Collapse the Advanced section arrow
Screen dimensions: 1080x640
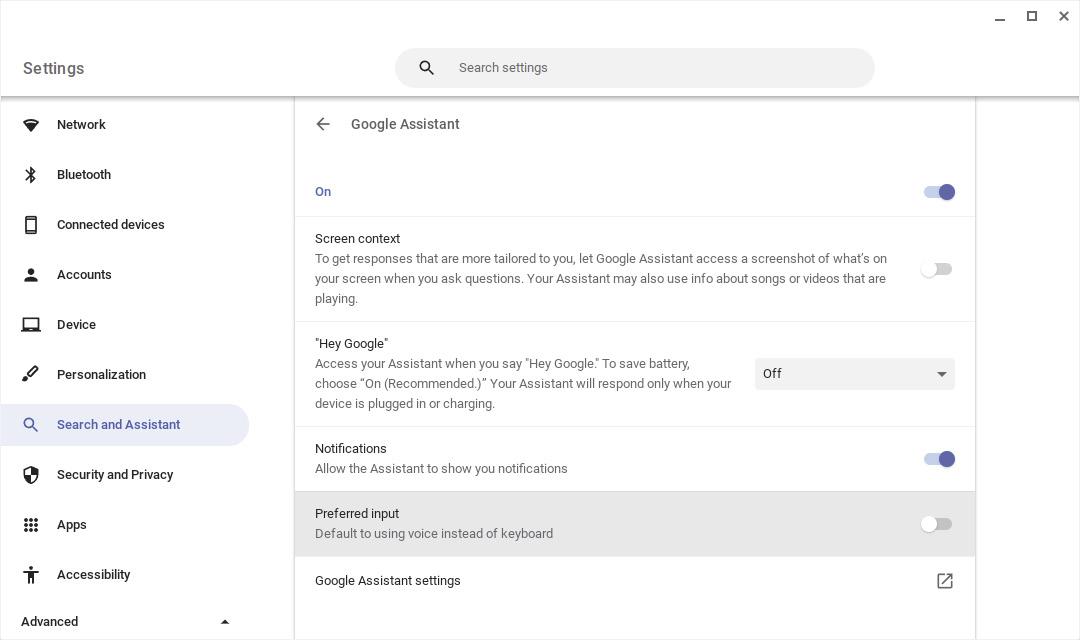pyautogui.click(x=225, y=621)
